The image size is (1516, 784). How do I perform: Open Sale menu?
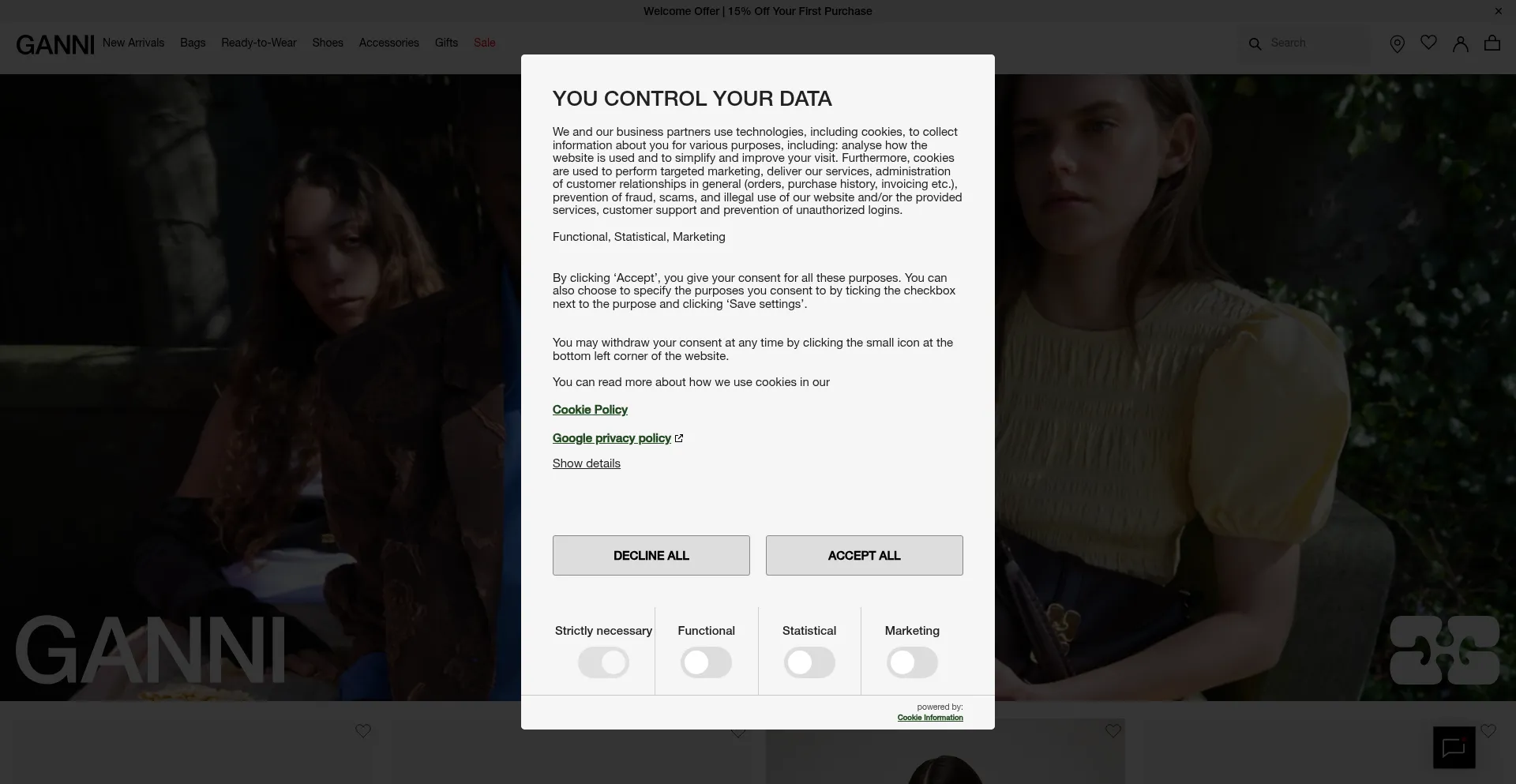click(x=485, y=43)
